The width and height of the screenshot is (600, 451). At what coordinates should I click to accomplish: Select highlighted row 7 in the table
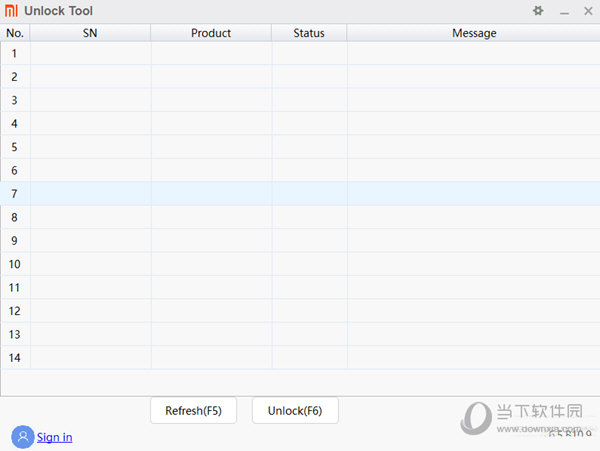tap(300, 193)
